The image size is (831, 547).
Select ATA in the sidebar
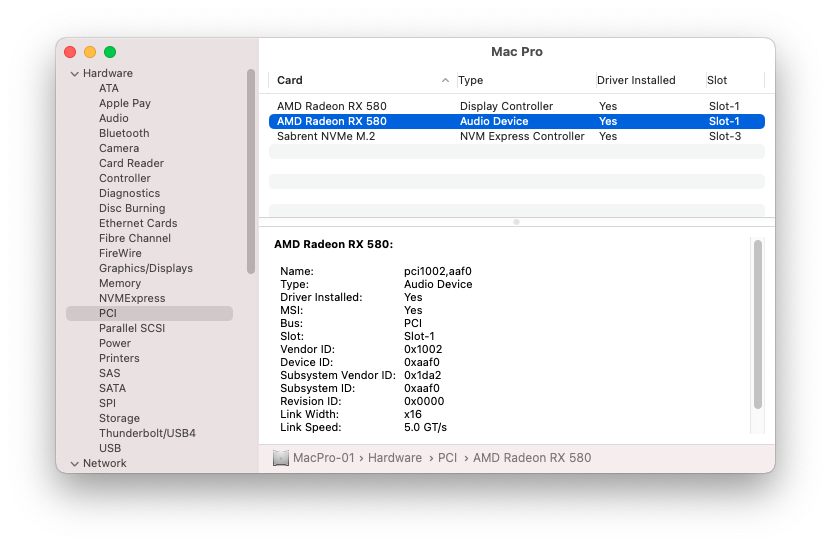click(x=109, y=89)
